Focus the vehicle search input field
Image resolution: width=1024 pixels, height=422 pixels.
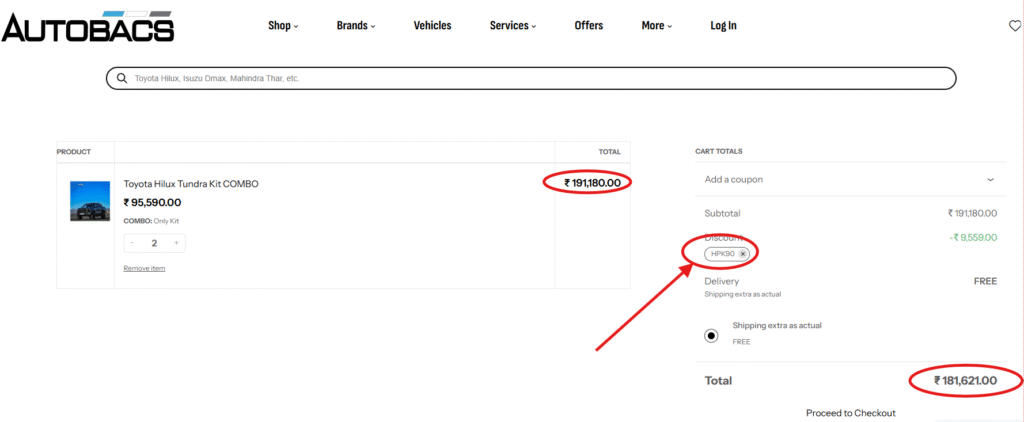coord(530,78)
